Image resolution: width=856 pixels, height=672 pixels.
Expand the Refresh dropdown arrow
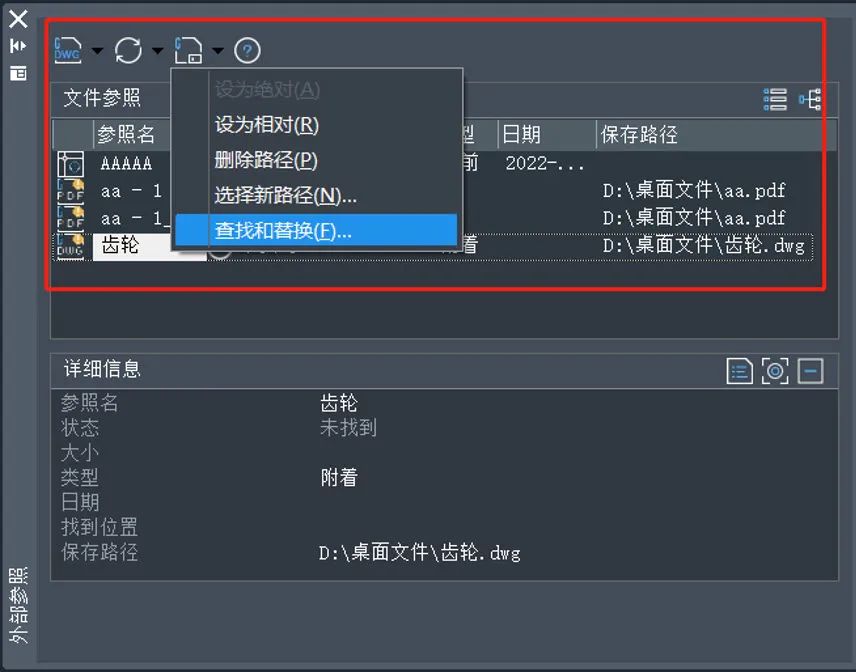157,50
